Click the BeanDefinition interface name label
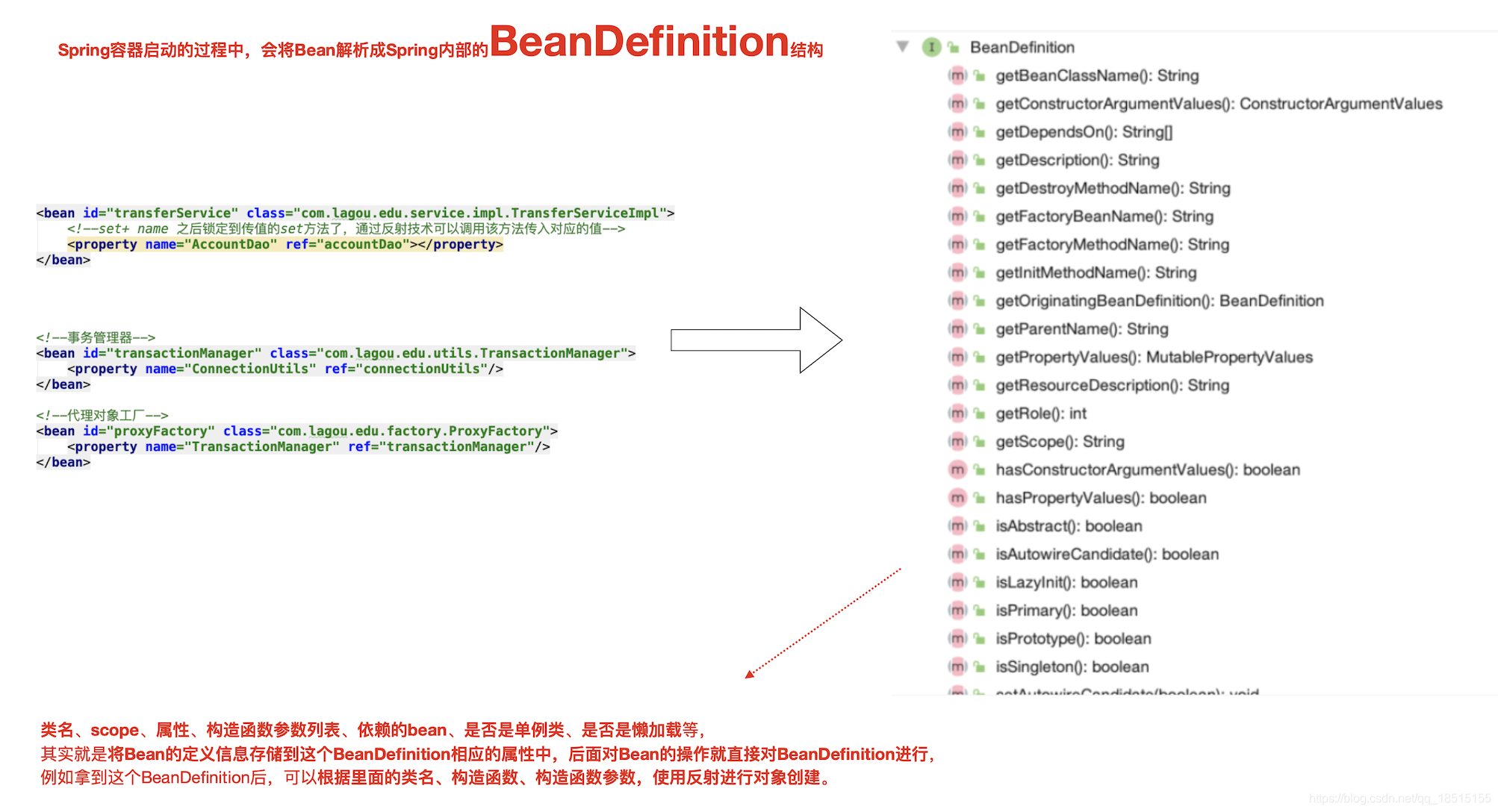The image size is (1498, 812). click(1022, 47)
